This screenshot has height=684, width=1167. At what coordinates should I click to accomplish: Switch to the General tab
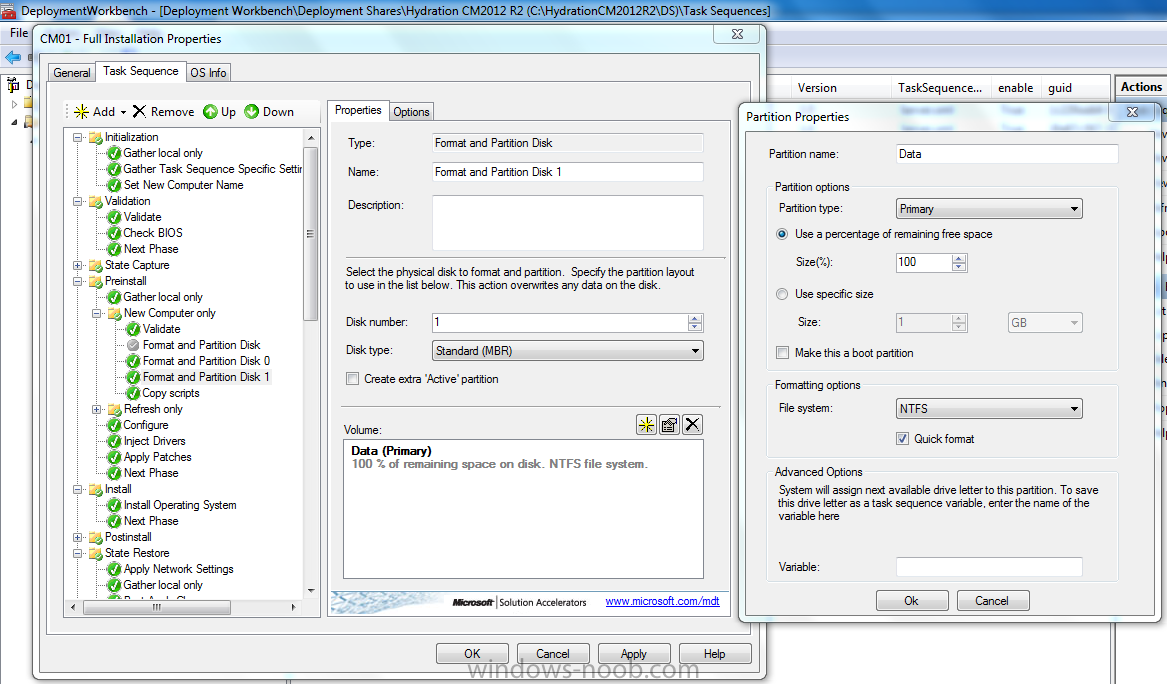(x=72, y=73)
